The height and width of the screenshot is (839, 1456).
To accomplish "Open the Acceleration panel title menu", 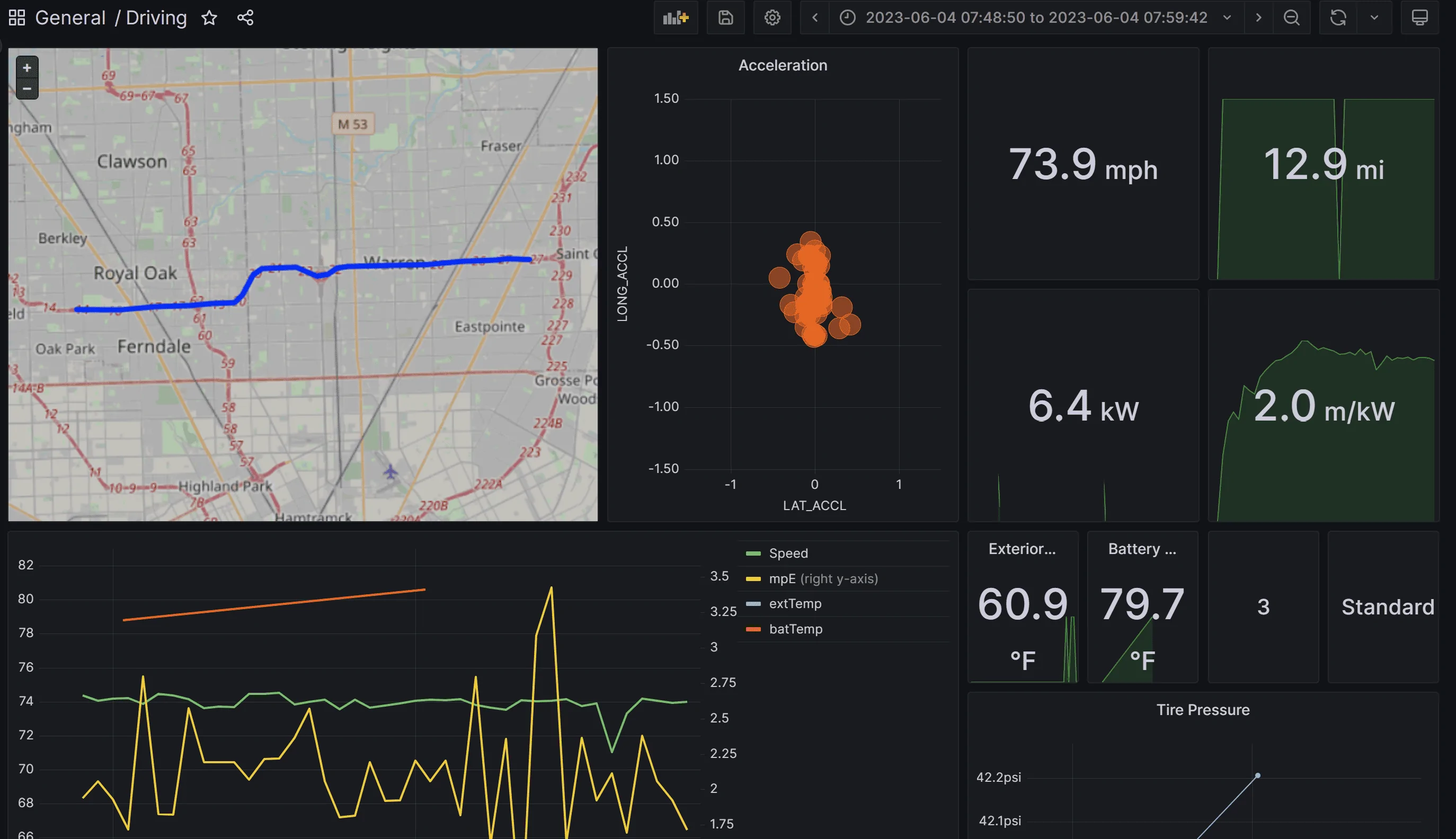I will pyautogui.click(x=782, y=65).
